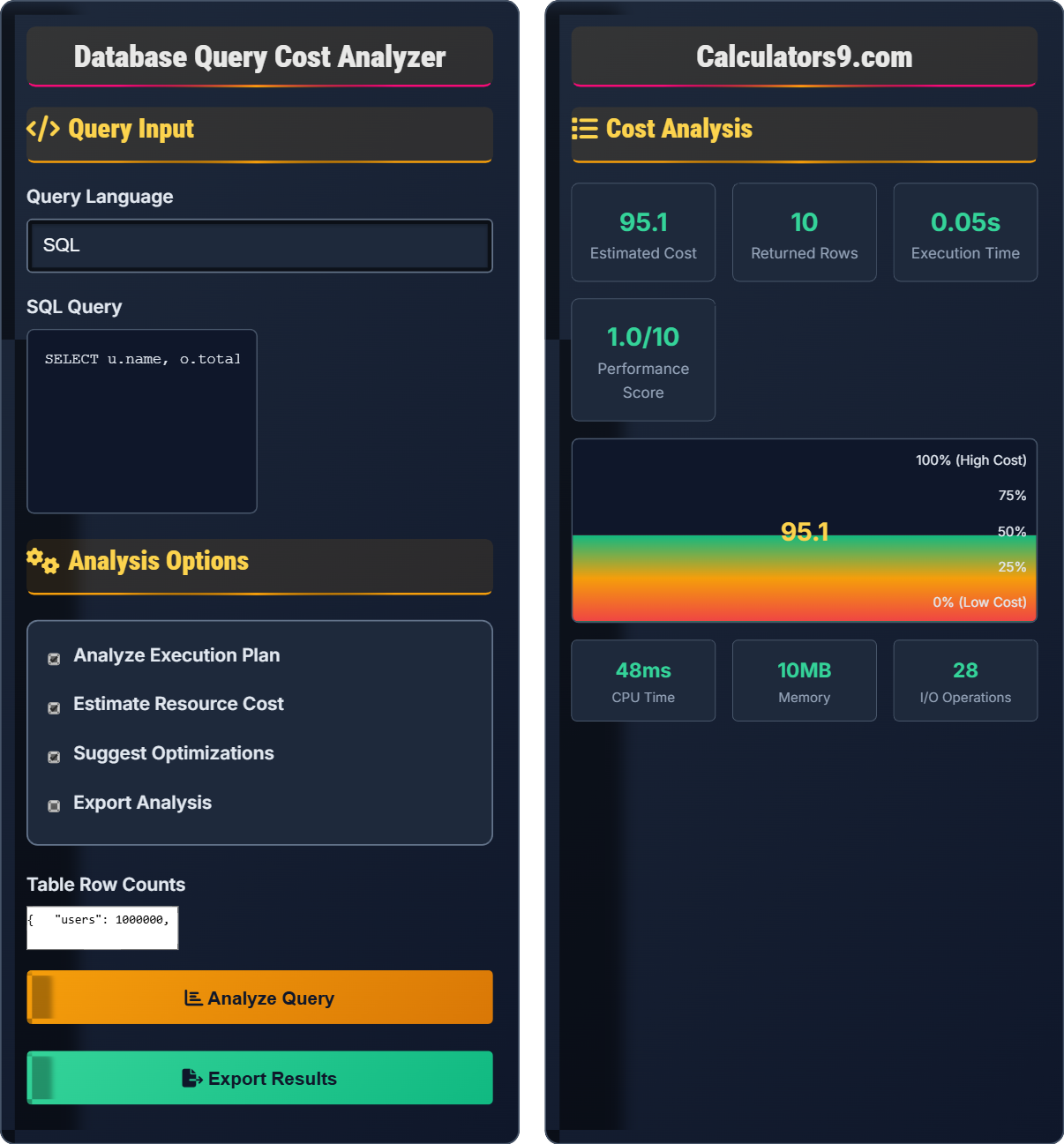Toggle the Export Analysis checkbox
This screenshot has height=1144, width=1064.
tap(54, 806)
